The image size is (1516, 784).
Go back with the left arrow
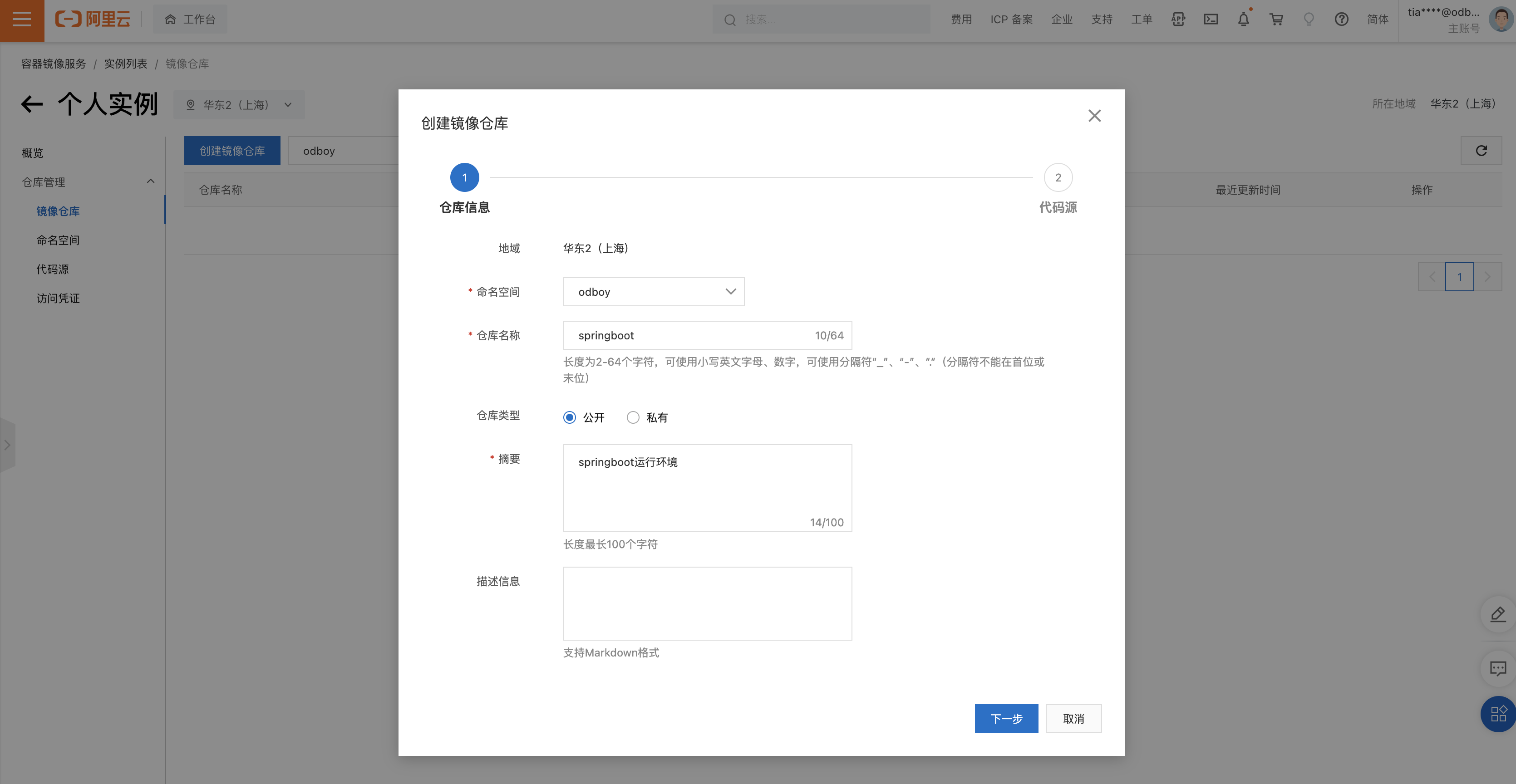[x=32, y=105]
